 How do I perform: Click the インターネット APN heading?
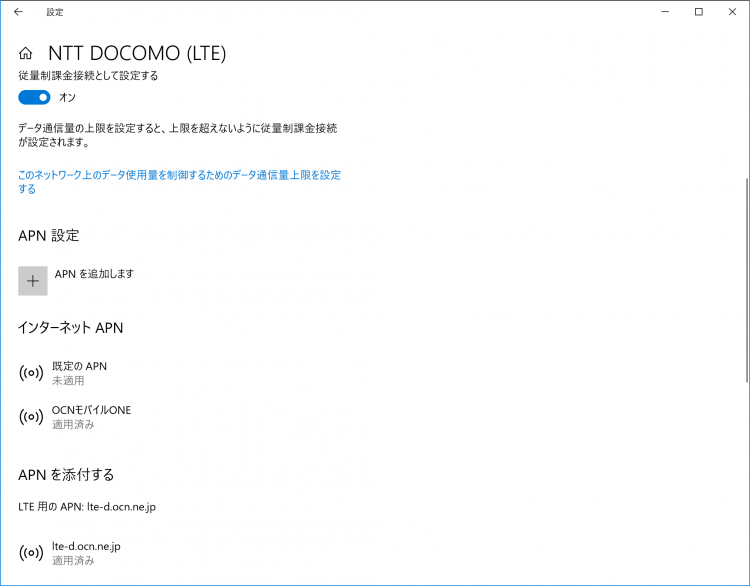(70, 328)
